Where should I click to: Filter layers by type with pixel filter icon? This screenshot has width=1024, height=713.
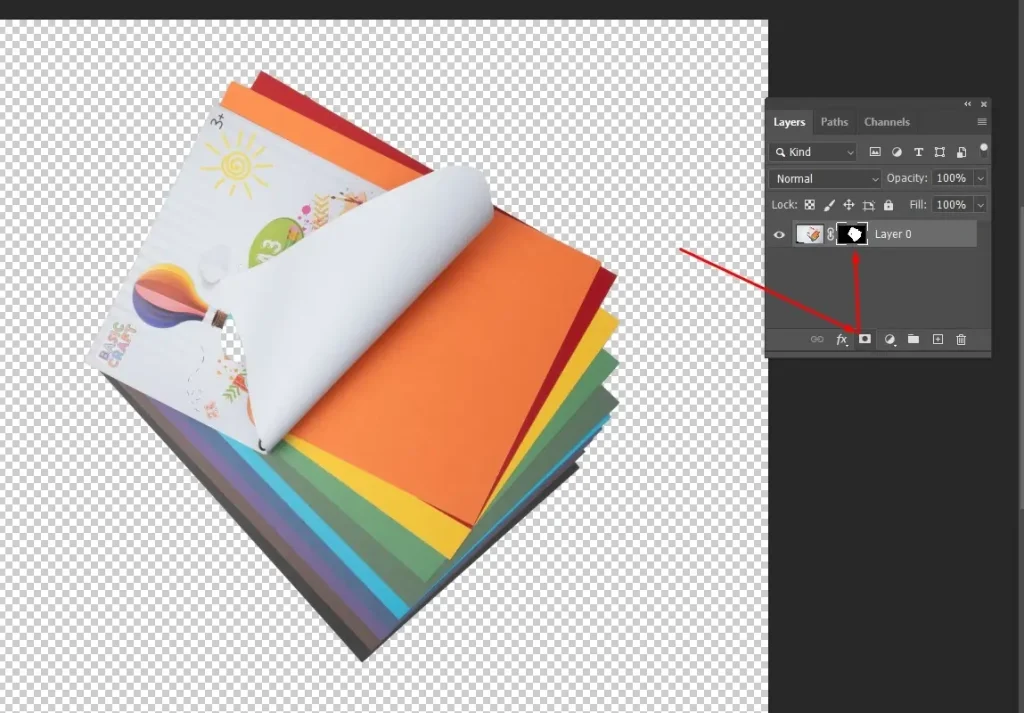click(875, 151)
